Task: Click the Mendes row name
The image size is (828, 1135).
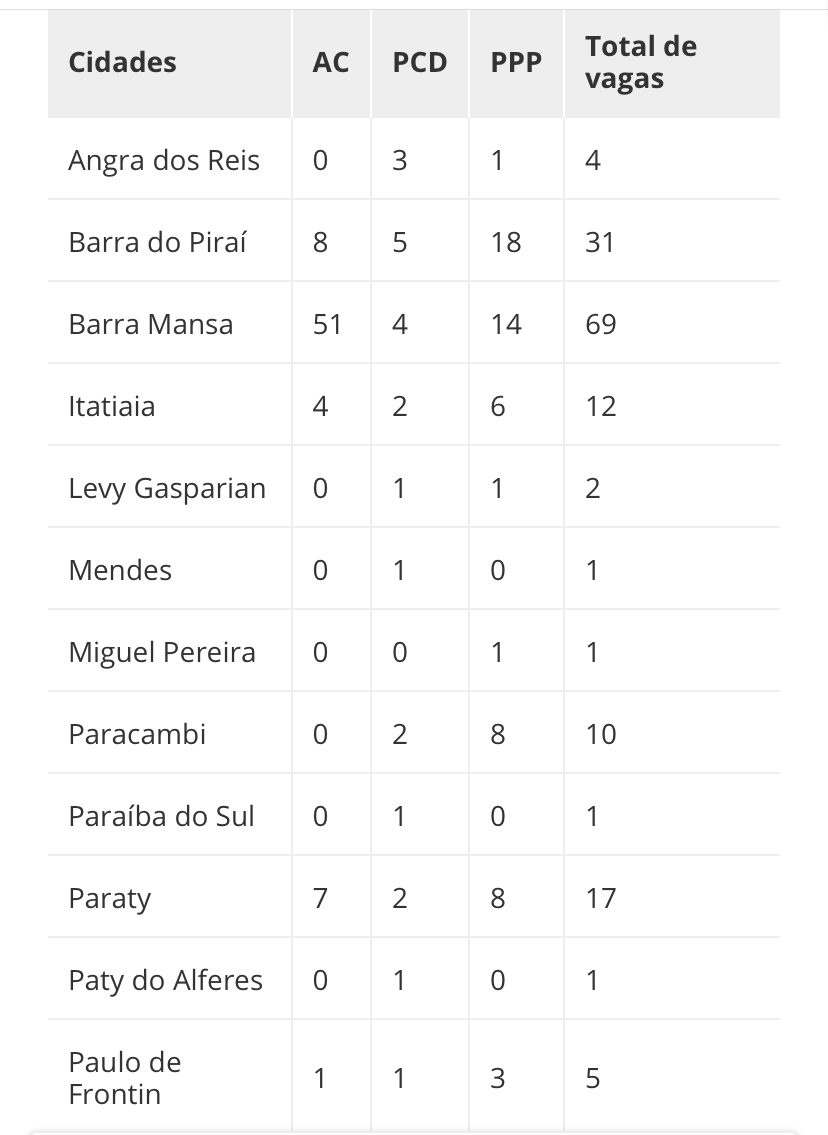Action: point(120,570)
